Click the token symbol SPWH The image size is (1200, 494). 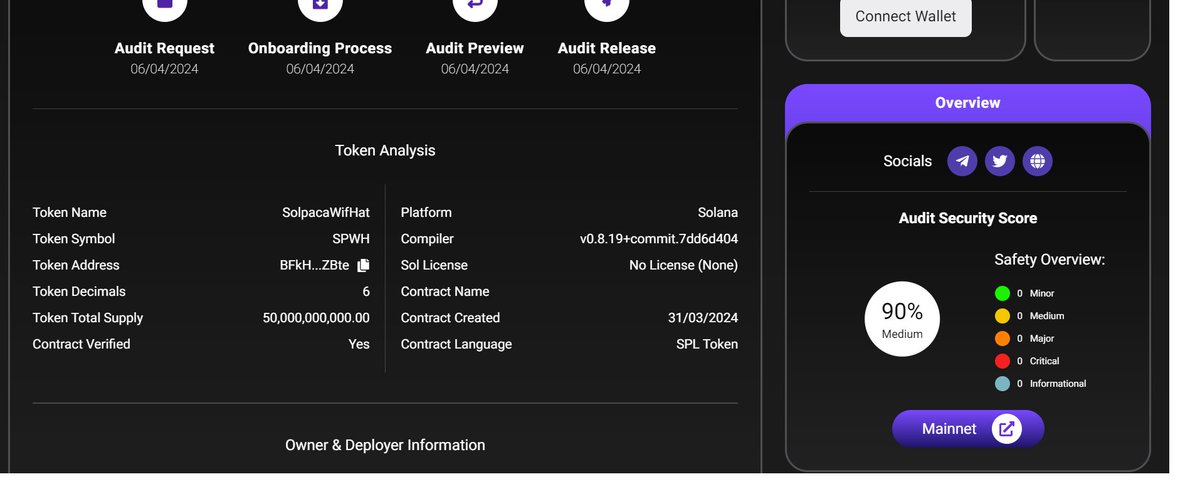click(351, 239)
